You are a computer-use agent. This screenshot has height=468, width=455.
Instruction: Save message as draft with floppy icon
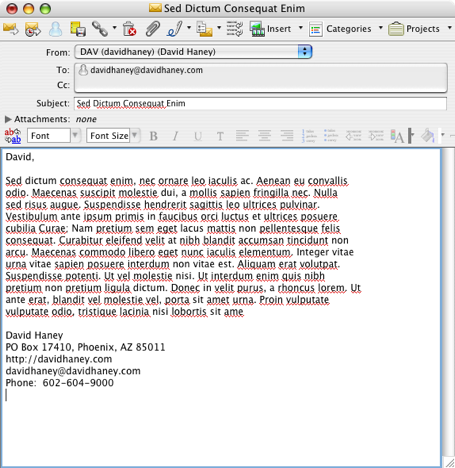click(78, 29)
